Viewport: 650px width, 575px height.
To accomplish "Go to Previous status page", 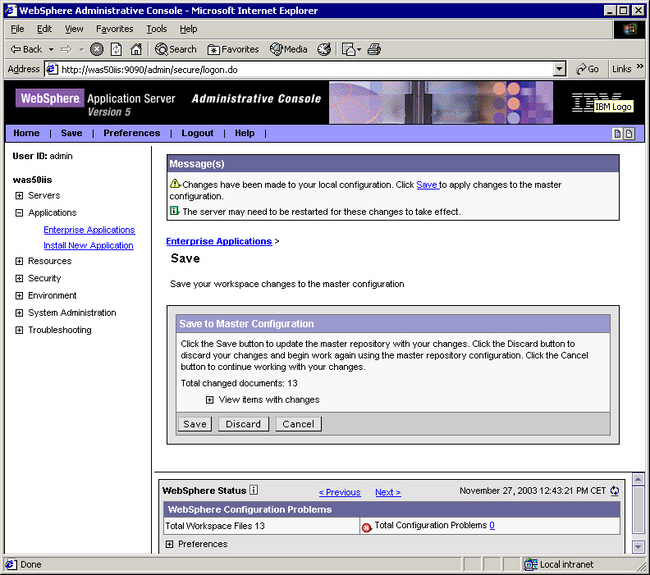I will [x=340, y=492].
